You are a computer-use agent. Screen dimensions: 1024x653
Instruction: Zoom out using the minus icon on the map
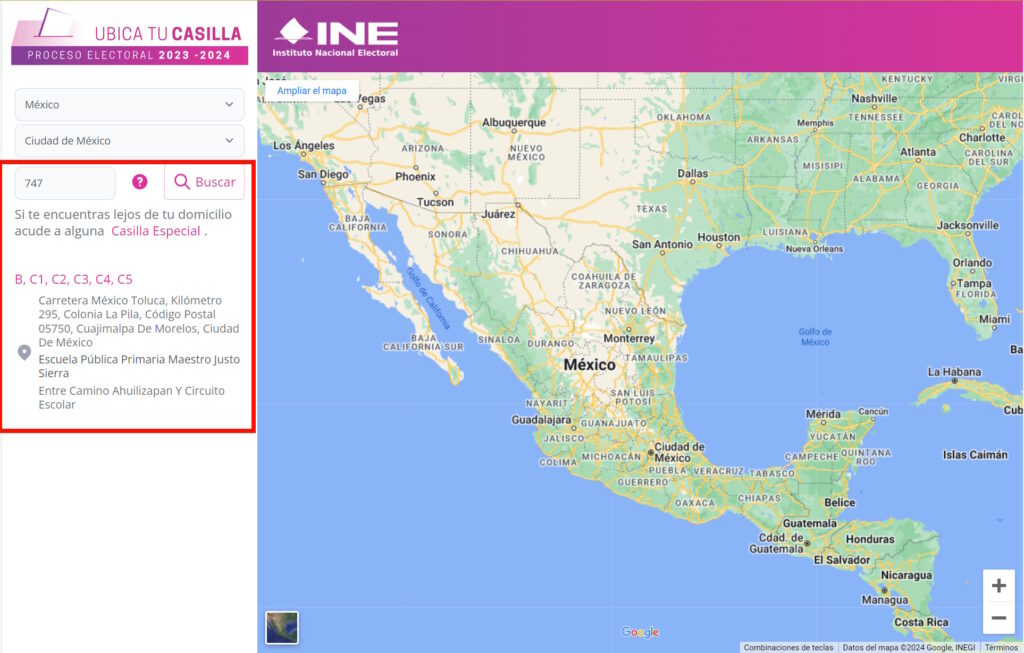tap(999, 619)
